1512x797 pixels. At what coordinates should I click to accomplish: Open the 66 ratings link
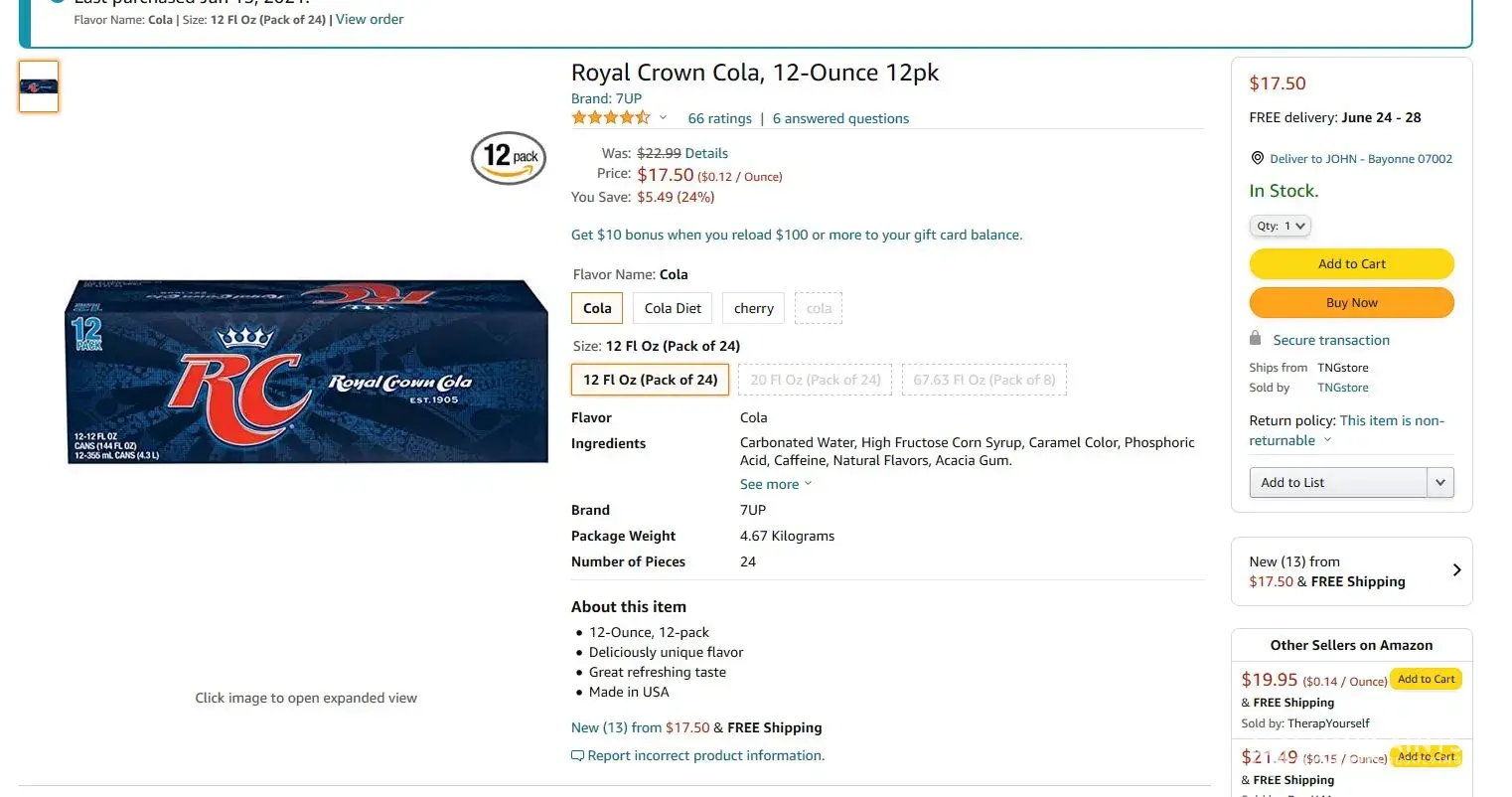719,118
